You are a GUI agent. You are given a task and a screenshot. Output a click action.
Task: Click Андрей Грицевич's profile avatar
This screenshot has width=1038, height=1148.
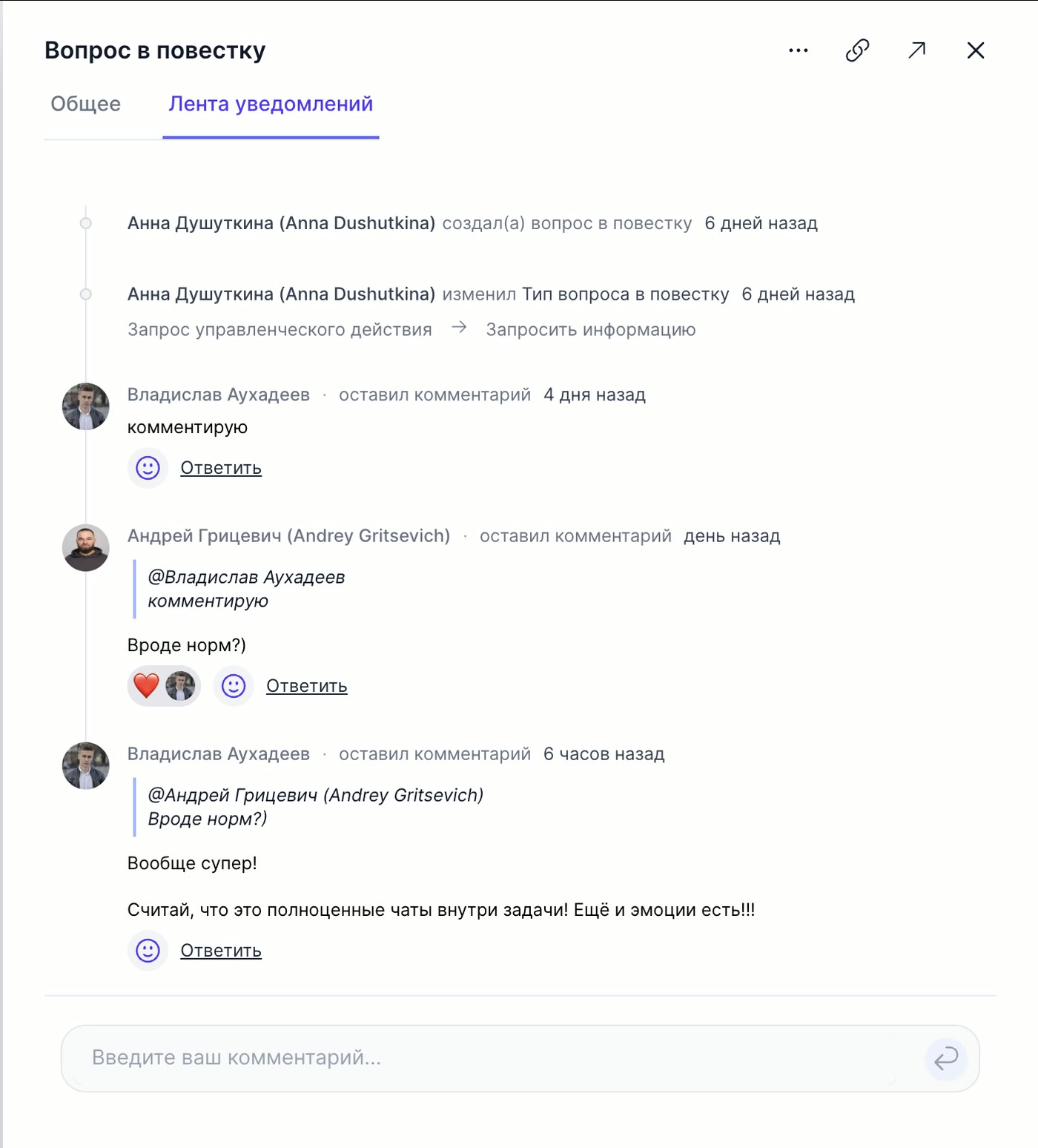(86, 548)
